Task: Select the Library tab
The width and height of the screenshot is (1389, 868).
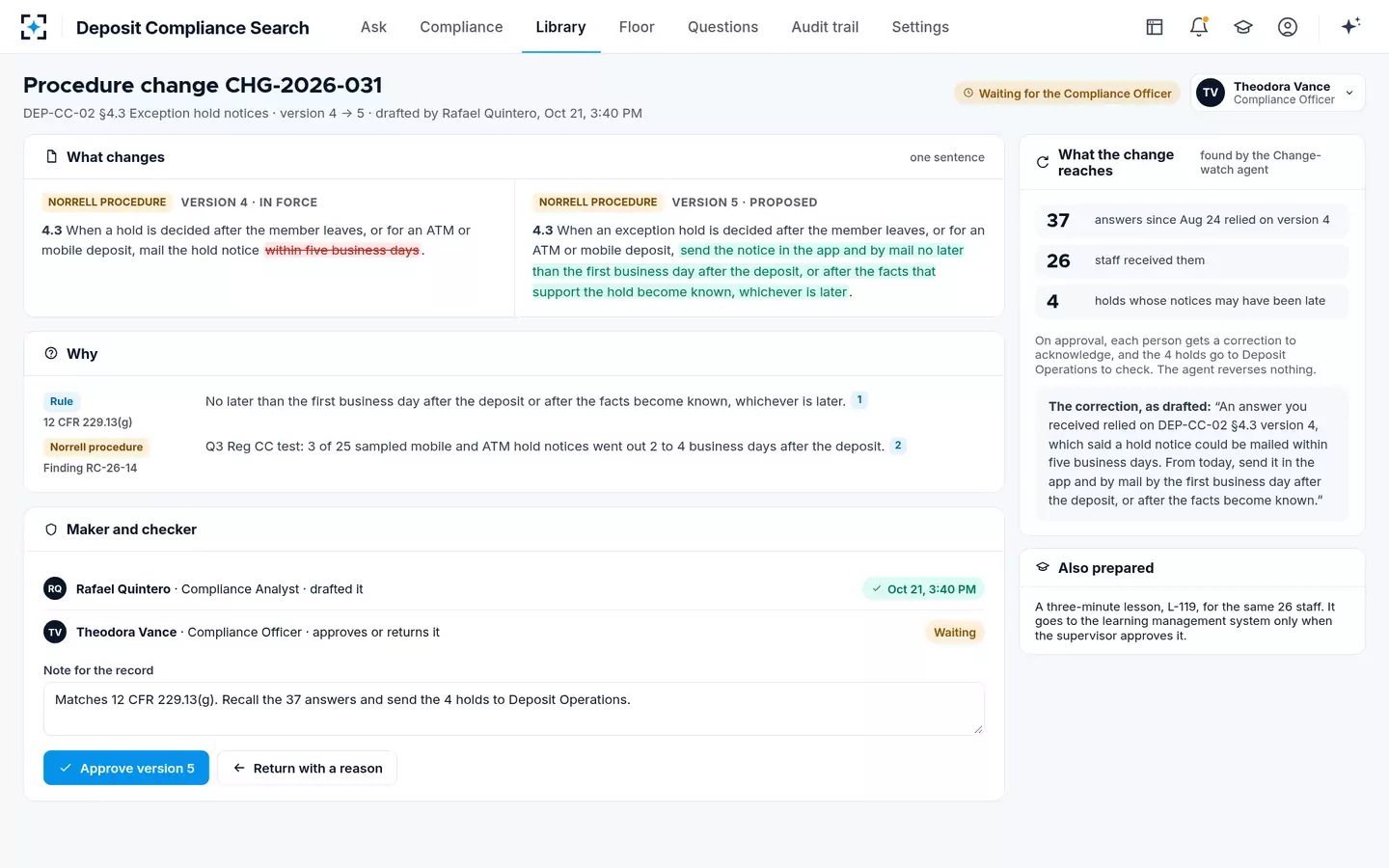Action: [x=560, y=27]
